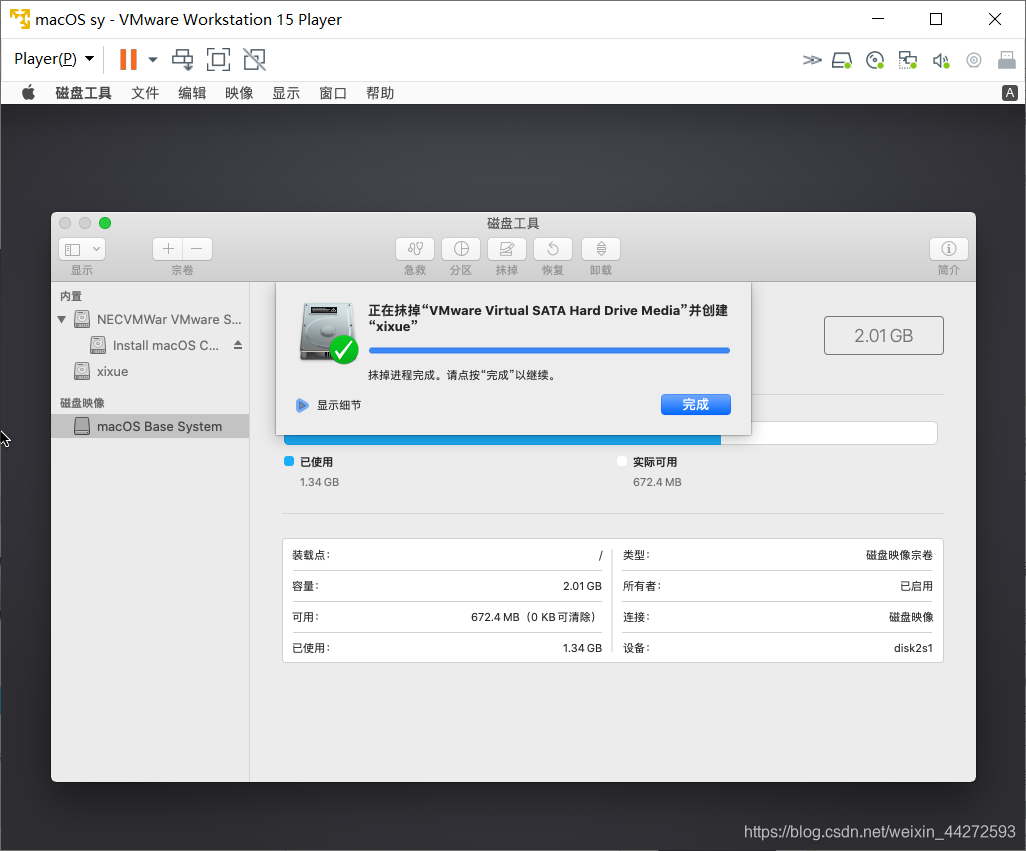The height and width of the screenshot is (851, 1026).
Task: Open the Info (简介) toolbar icon
Action: (948, 249)
